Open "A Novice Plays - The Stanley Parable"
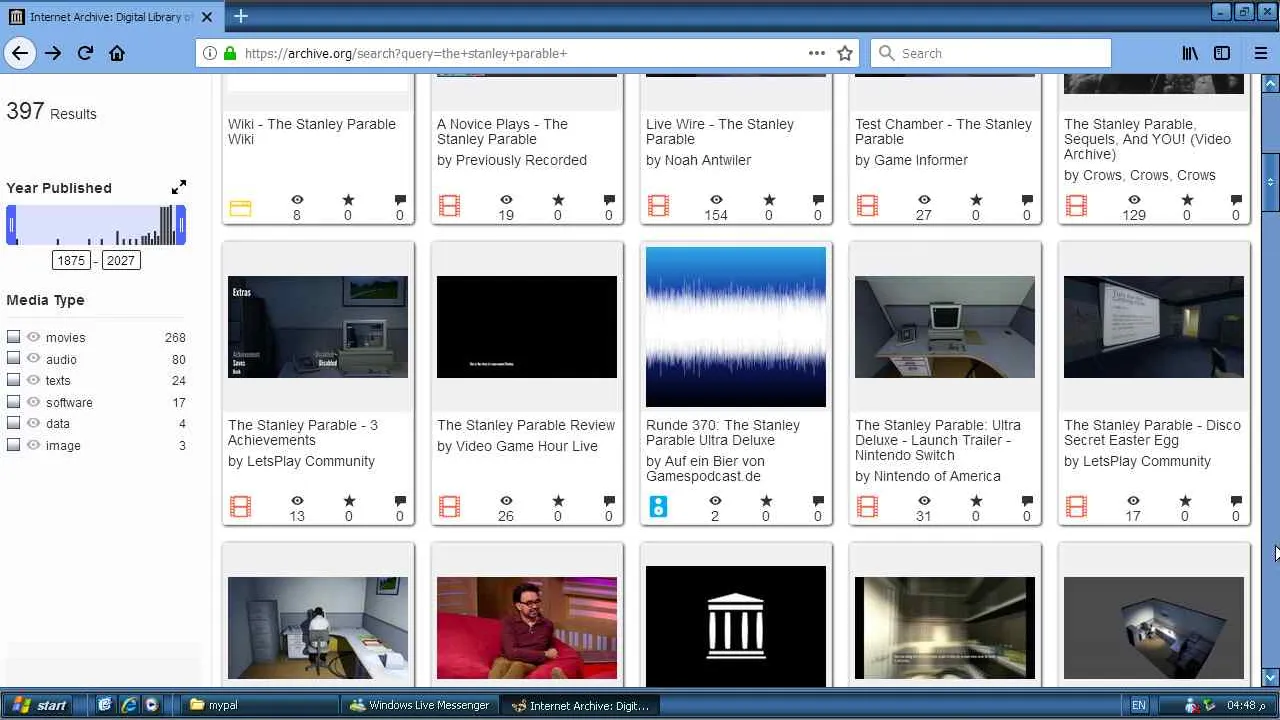 coord(502,131)
